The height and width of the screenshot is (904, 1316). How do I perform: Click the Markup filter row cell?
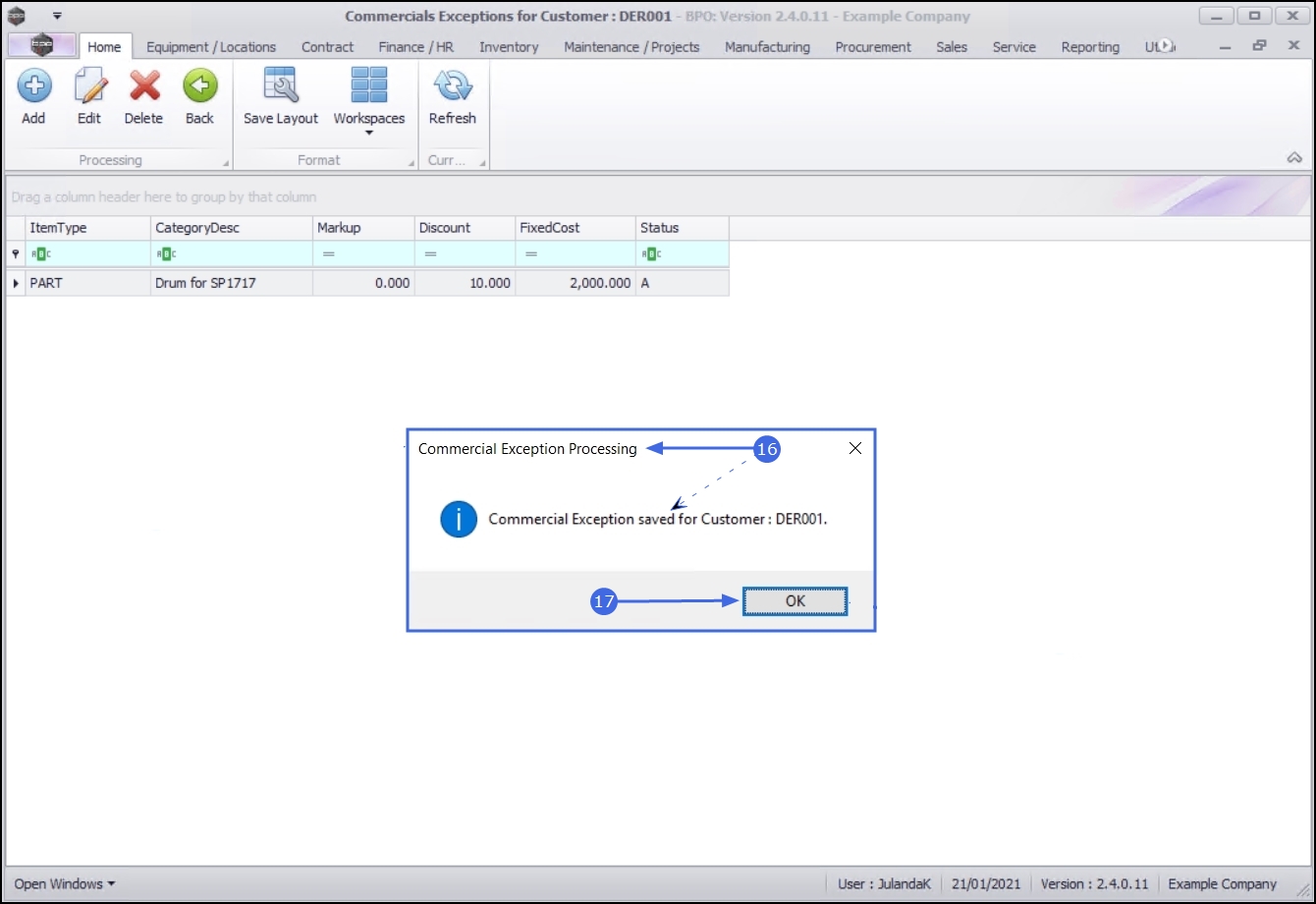tap(363, 254)
